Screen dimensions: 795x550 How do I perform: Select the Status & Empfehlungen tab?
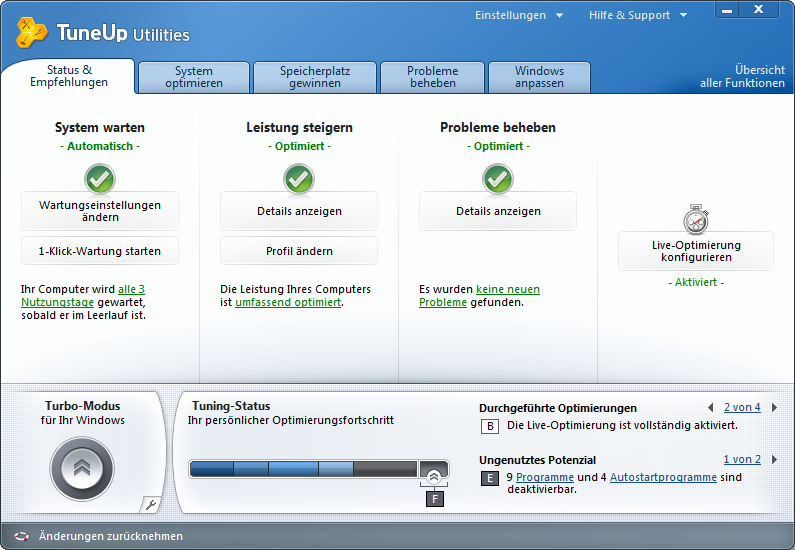[x=68, y=76]
